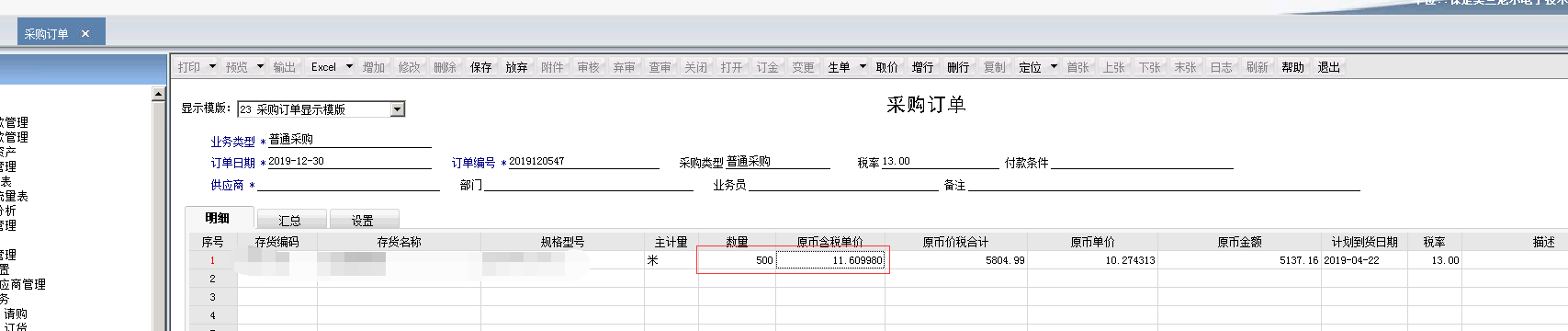
Task: Go to next record with 下张
Action: 1150,67
